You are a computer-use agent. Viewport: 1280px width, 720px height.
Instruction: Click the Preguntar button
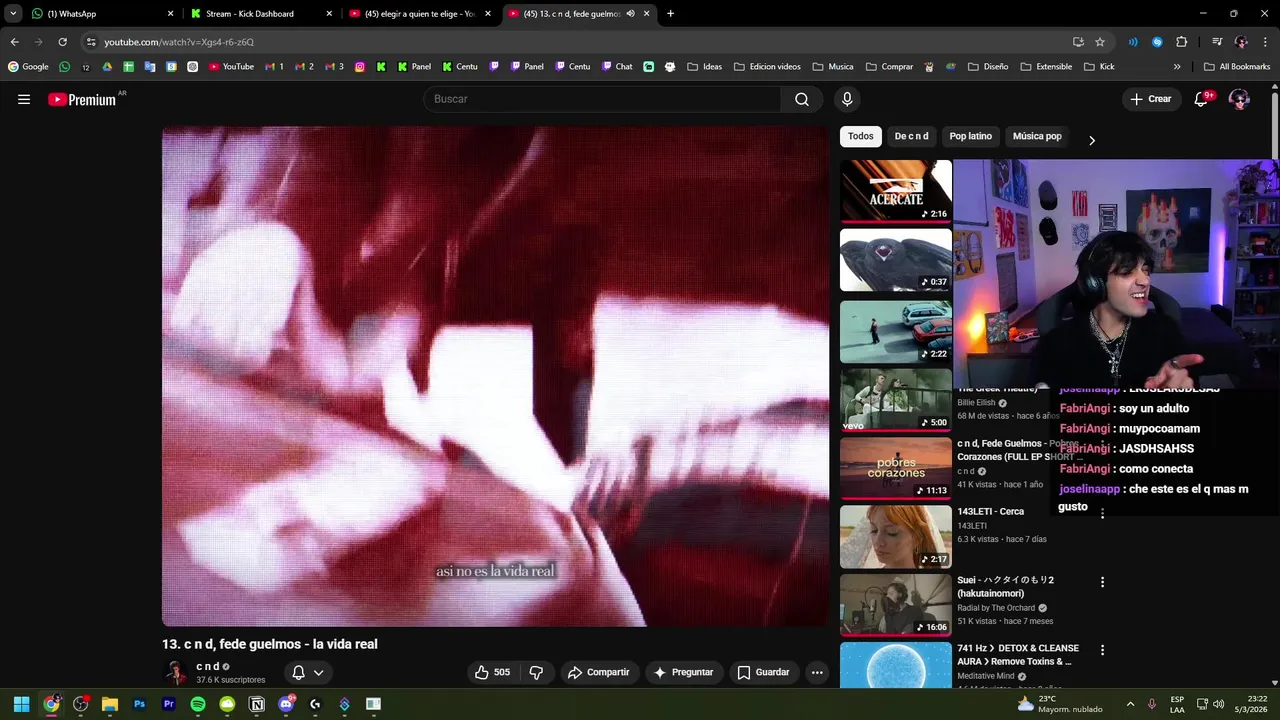coord(683,672)
